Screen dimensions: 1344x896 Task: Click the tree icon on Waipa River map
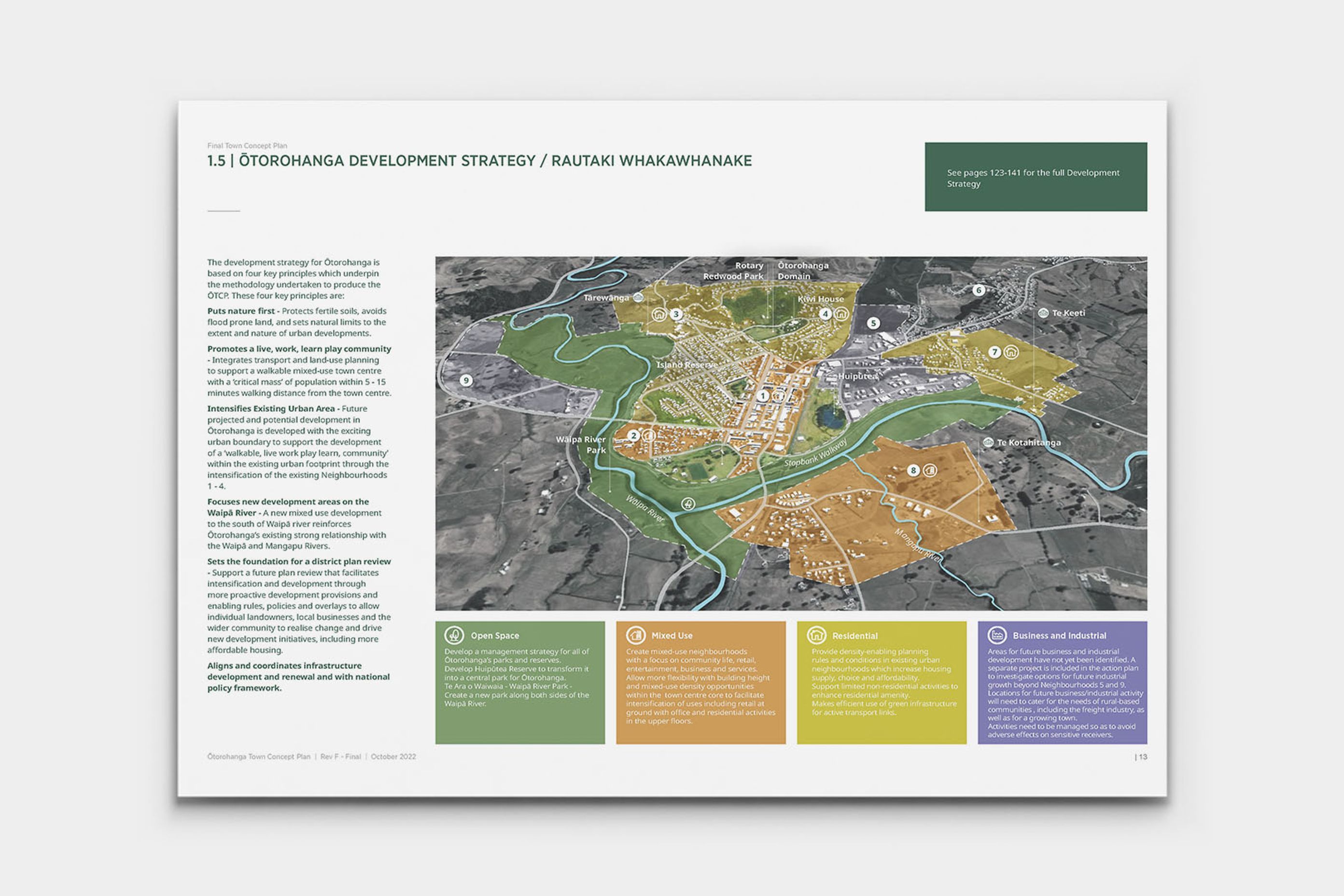pos(688,504)
